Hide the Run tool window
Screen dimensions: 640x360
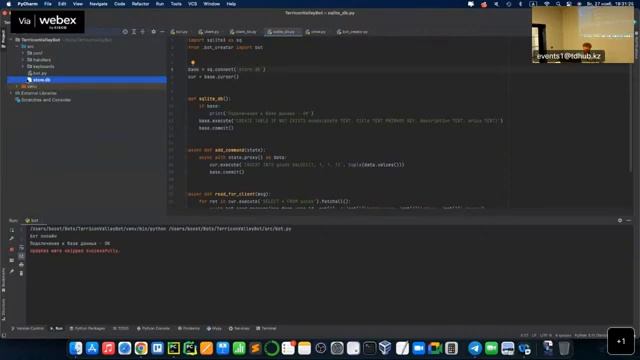tap(629, 220)
